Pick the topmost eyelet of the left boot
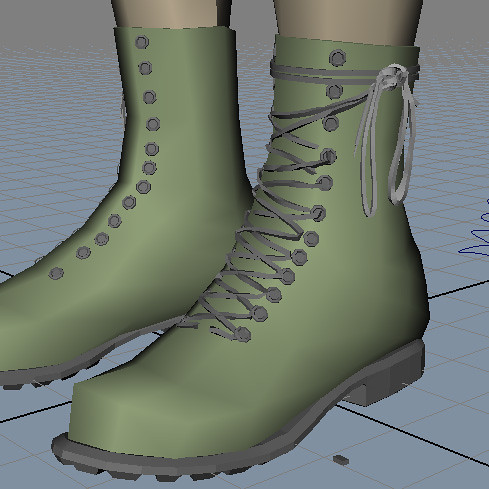Viewport: 489px width, 489px height. click(x=142, y=42)
